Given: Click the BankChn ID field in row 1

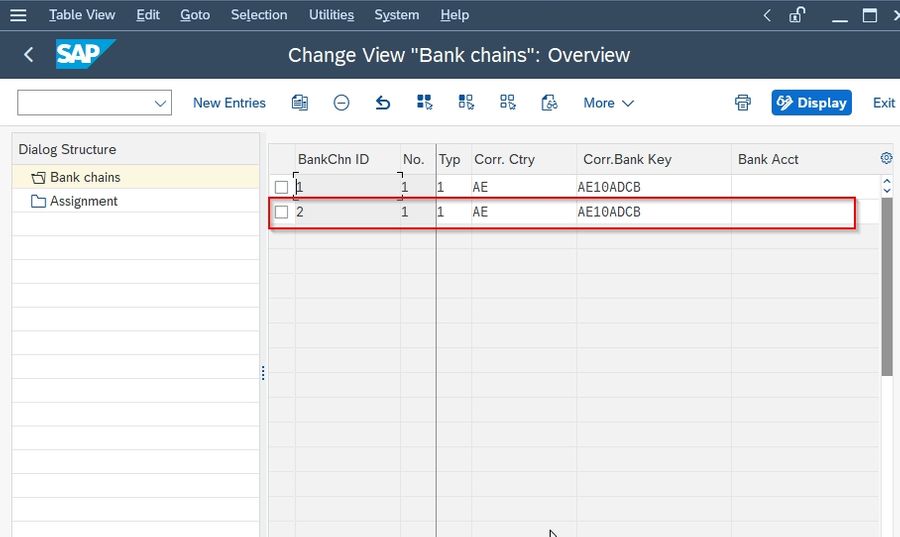Looking at the screenshot, I should [347, 187].
